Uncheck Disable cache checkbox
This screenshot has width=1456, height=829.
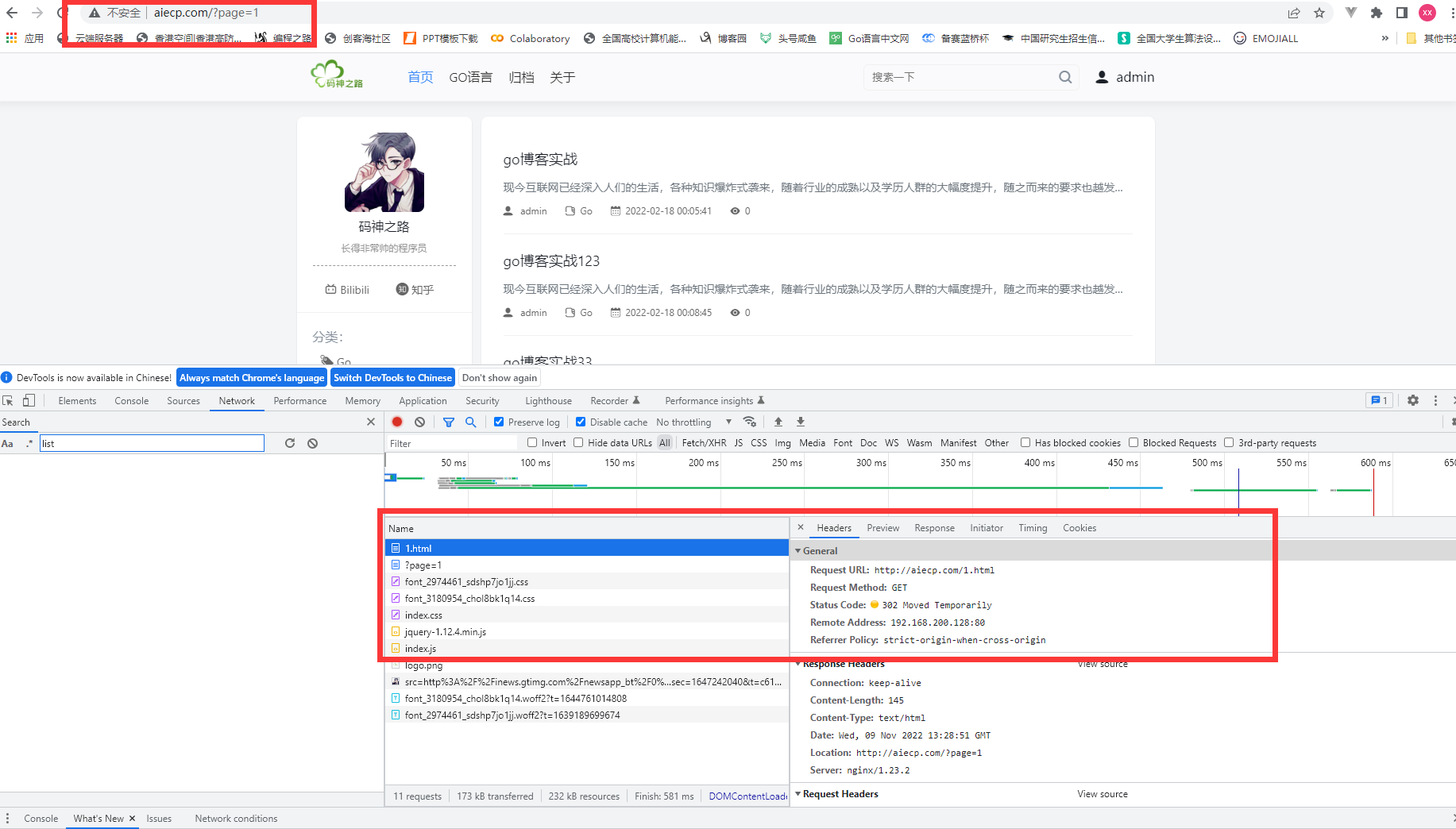click(x=581, y=422)
